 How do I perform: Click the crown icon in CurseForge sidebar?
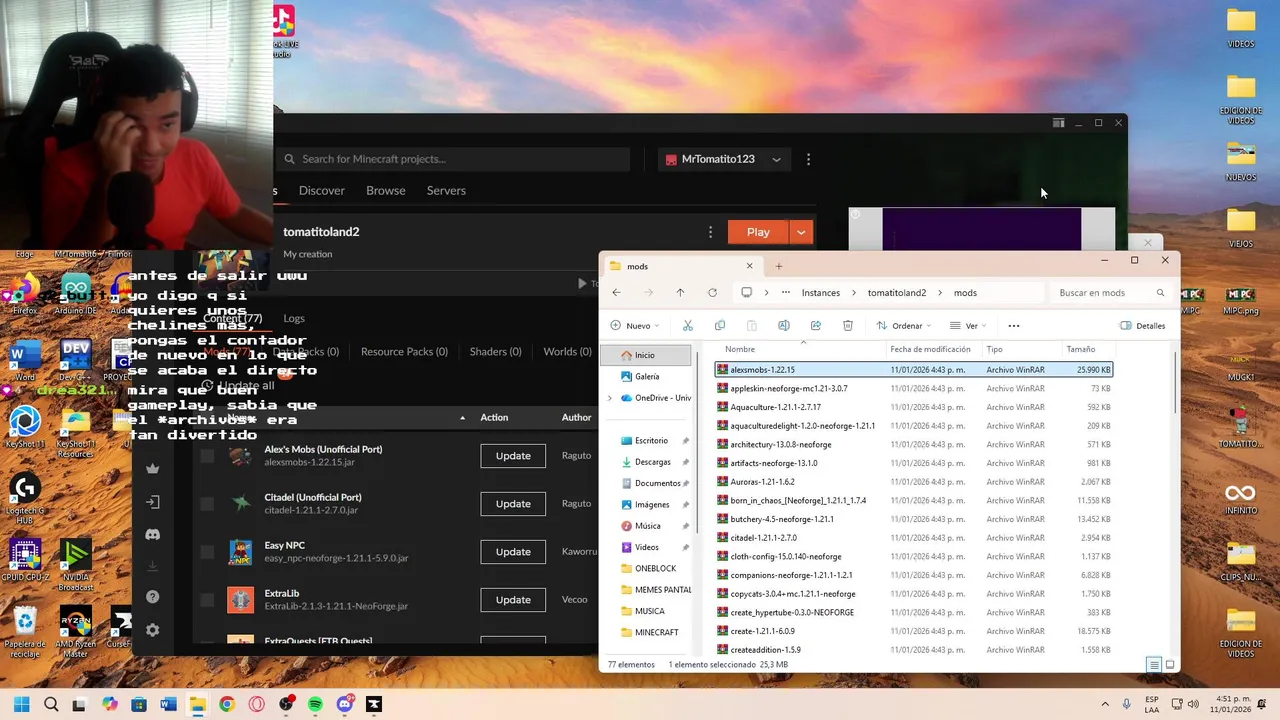(x=152, y=468)
